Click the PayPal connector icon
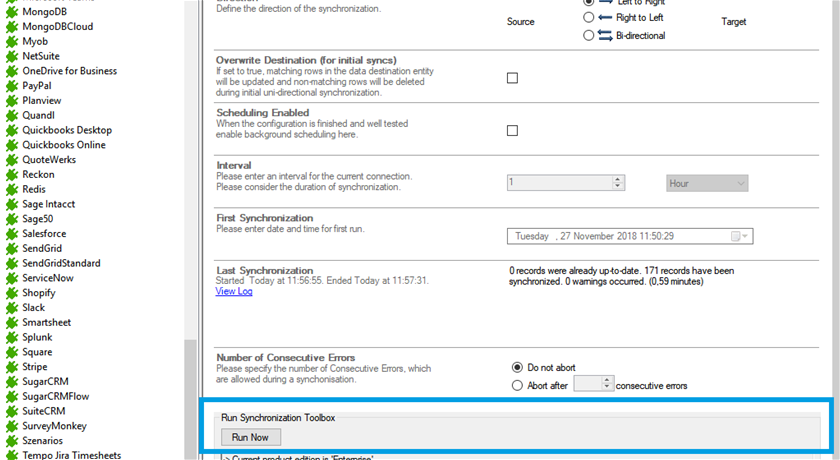The height and width of the screenshot is (460, 840). pyautogui.click(x=12, y=86)
